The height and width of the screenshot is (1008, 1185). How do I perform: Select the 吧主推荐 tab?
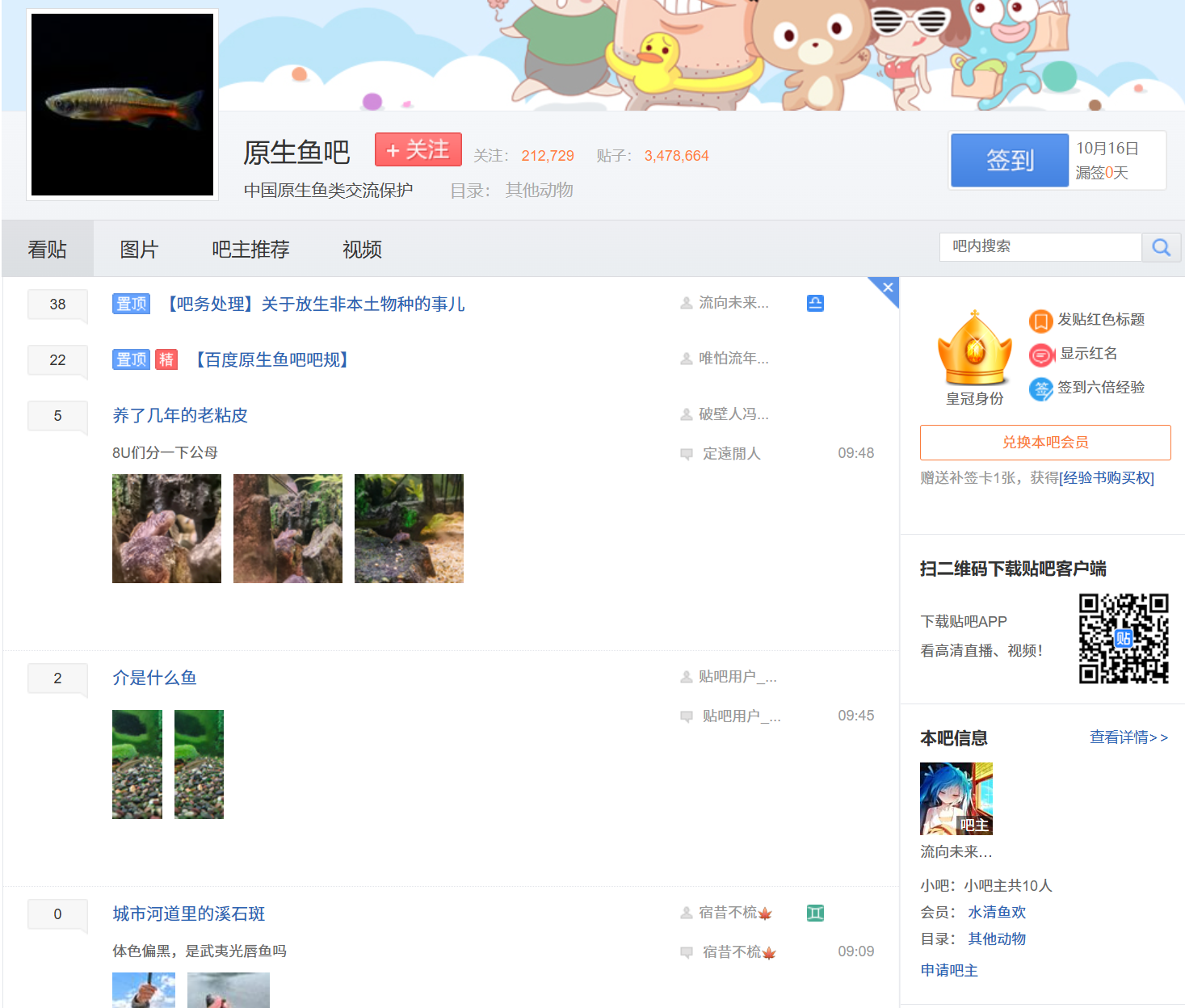pyautogui.click(x=250, y=249)
